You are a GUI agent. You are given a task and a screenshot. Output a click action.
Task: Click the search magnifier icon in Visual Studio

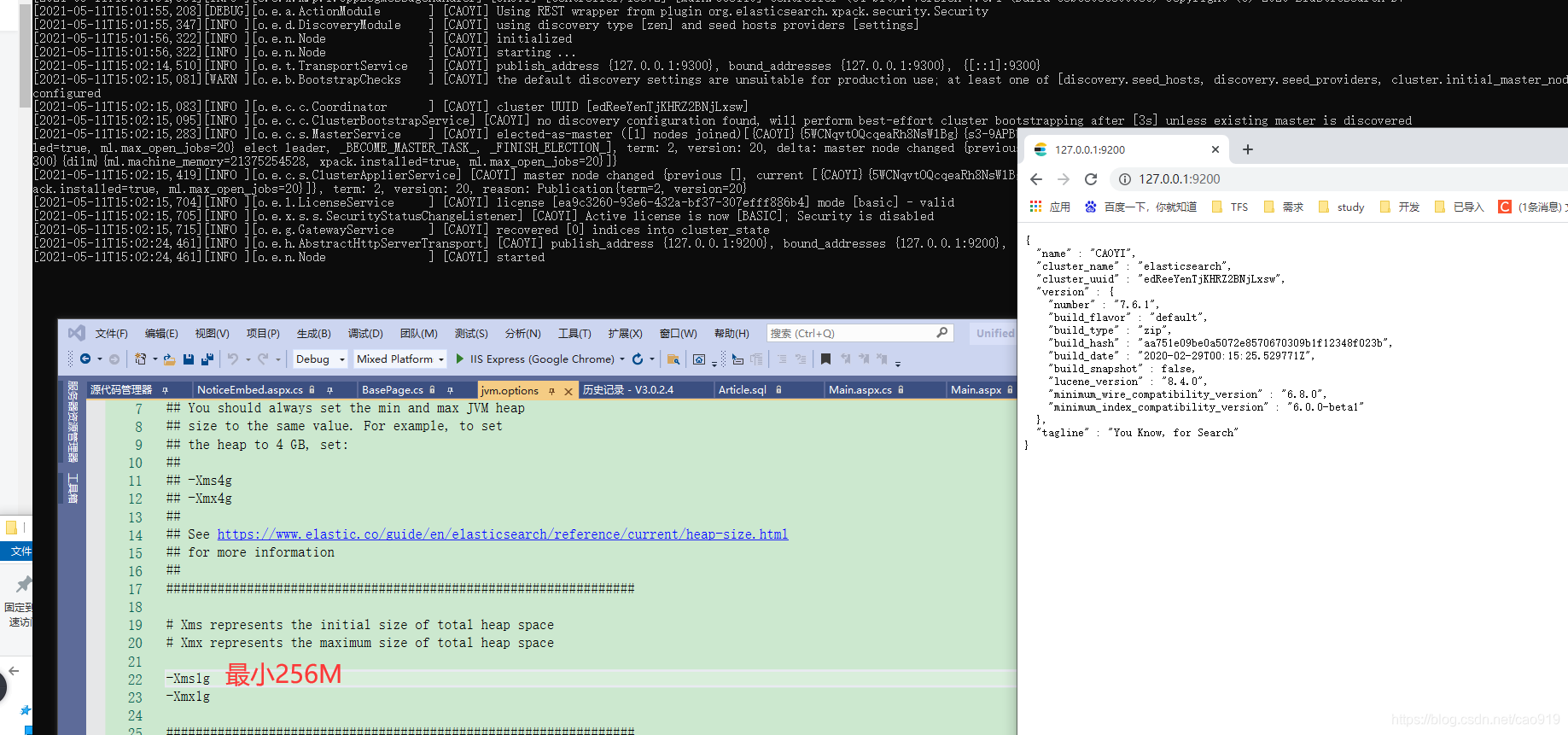[942, 333]
